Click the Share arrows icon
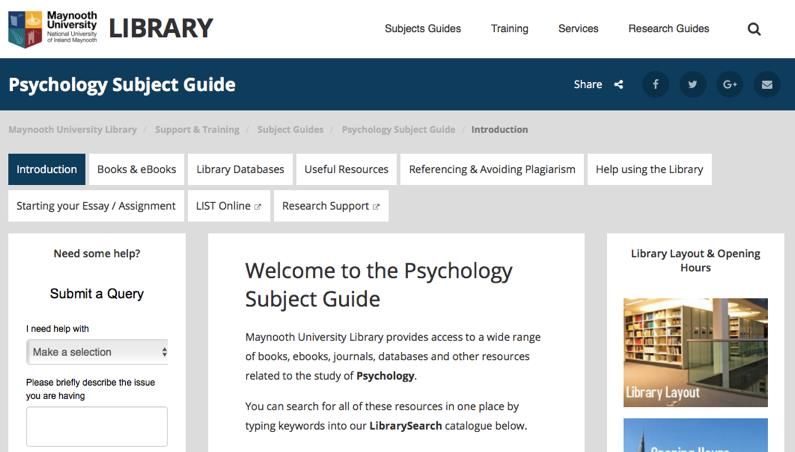The height and width of the screenshot is (452, 795). click(619, 85)
